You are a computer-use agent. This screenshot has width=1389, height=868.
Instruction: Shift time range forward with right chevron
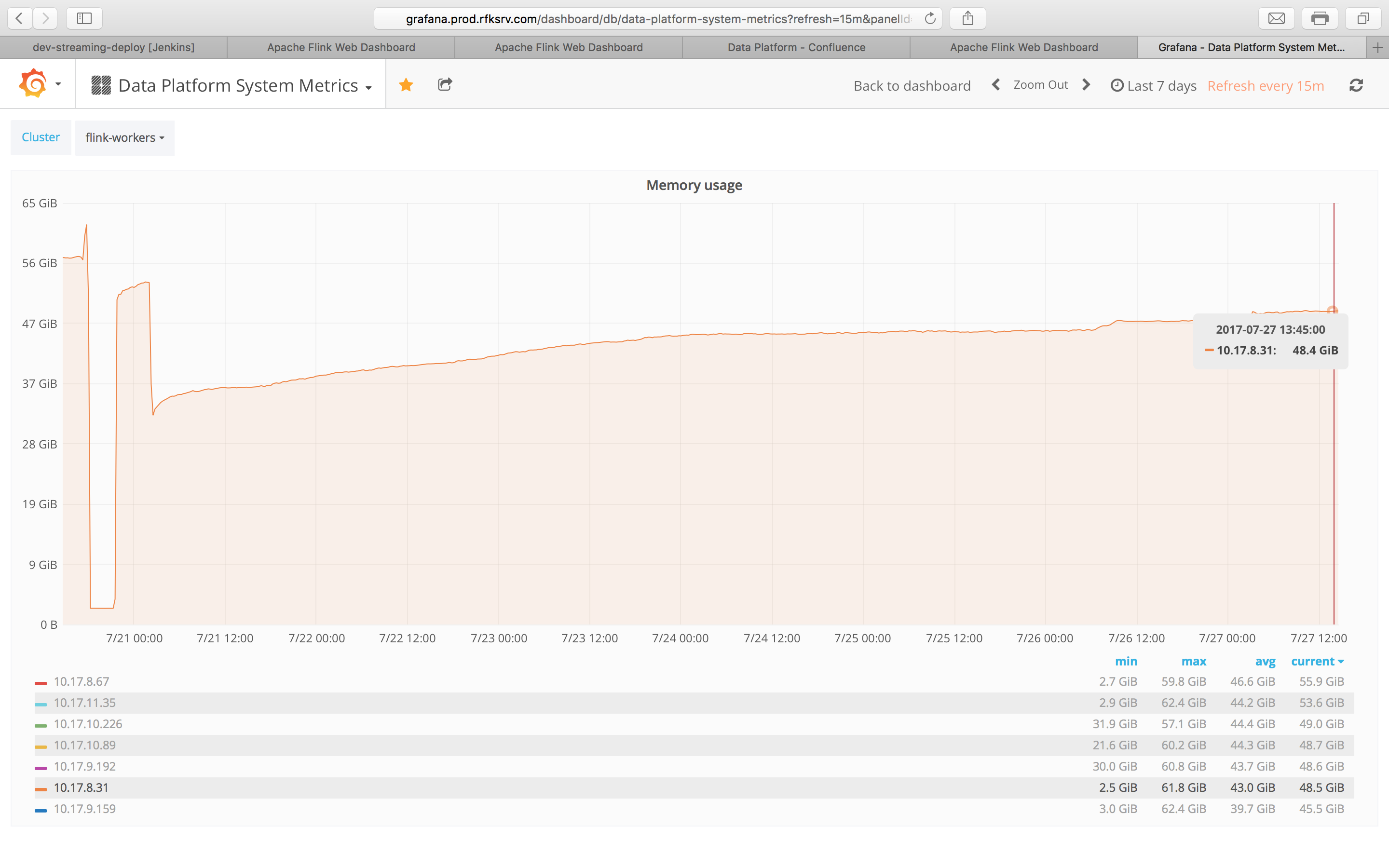1085,85
